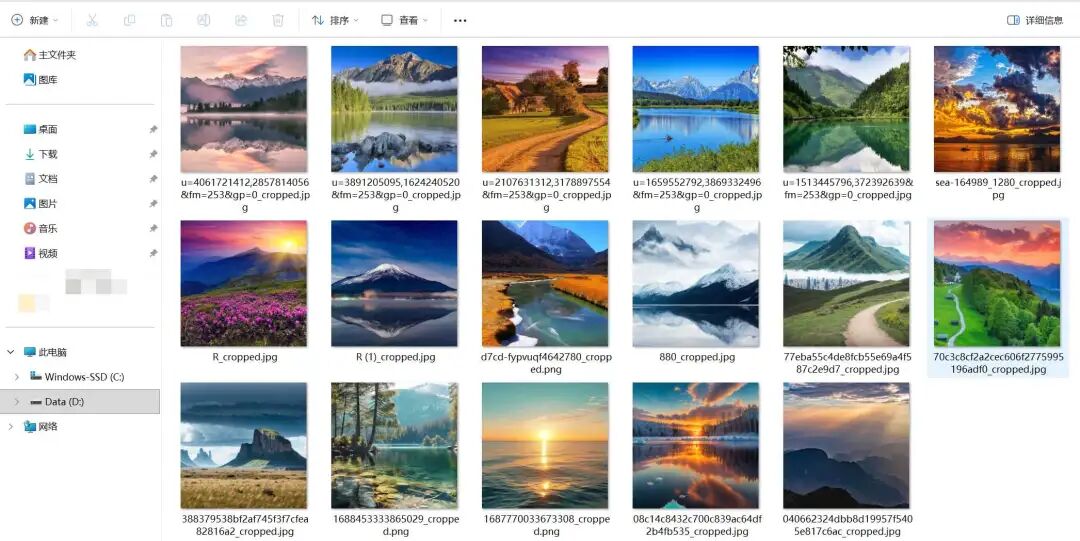Click the New (新建) button
The image size is (1080, 541).
click(x=34, y=21)
